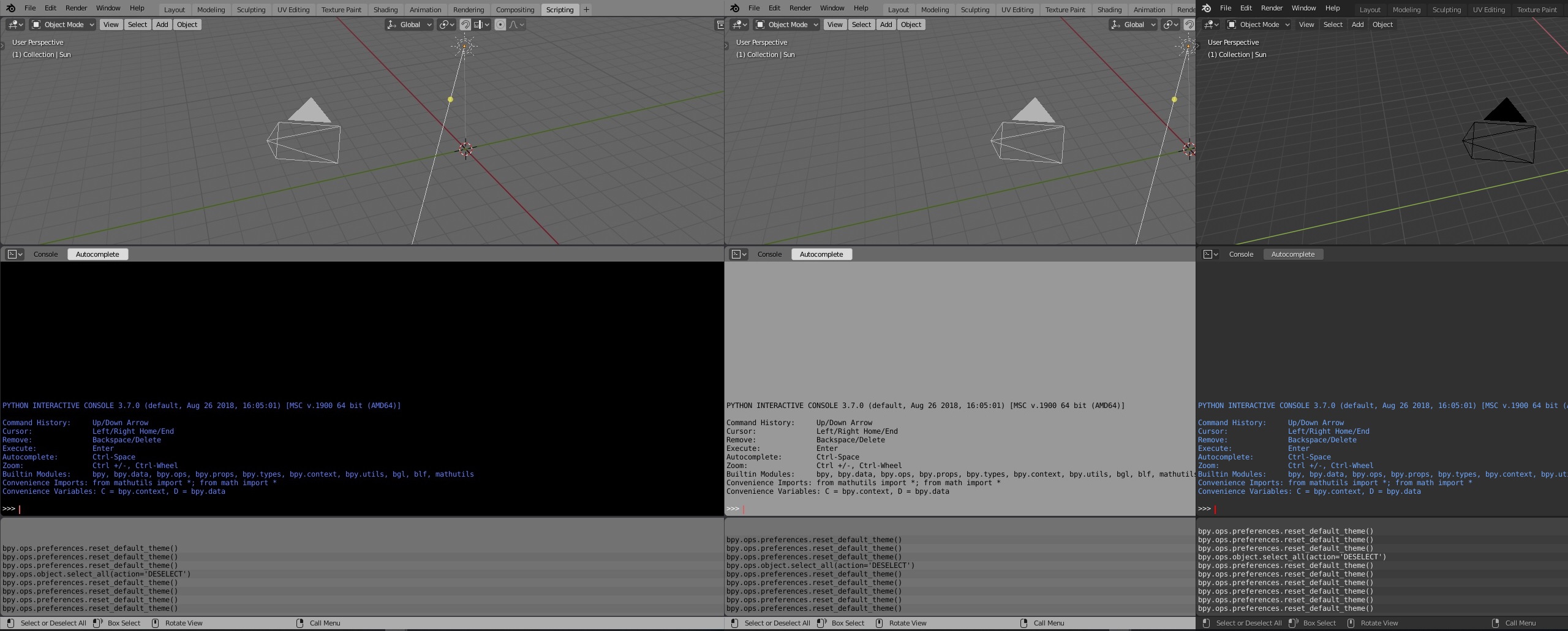
Task: Click Autocomplete button in dark console
Action: click(1293, 254)
